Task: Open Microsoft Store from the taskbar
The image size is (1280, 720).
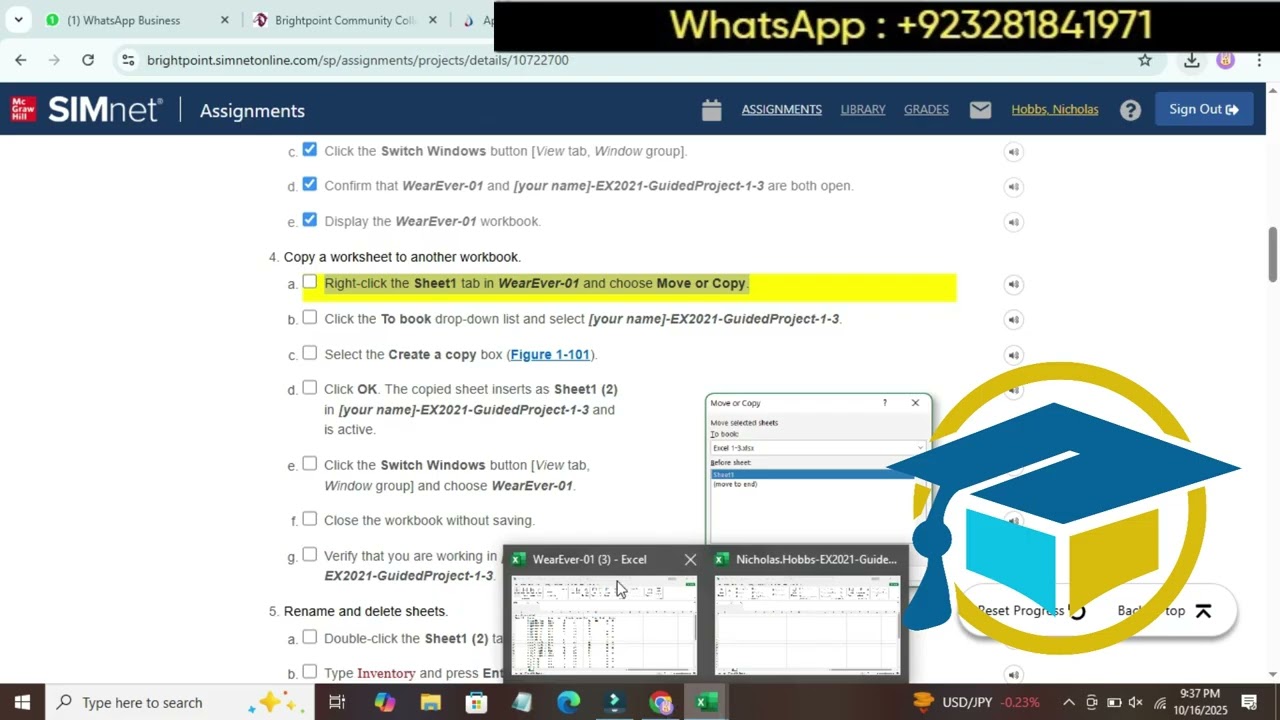Action: [x=476, y=702]
